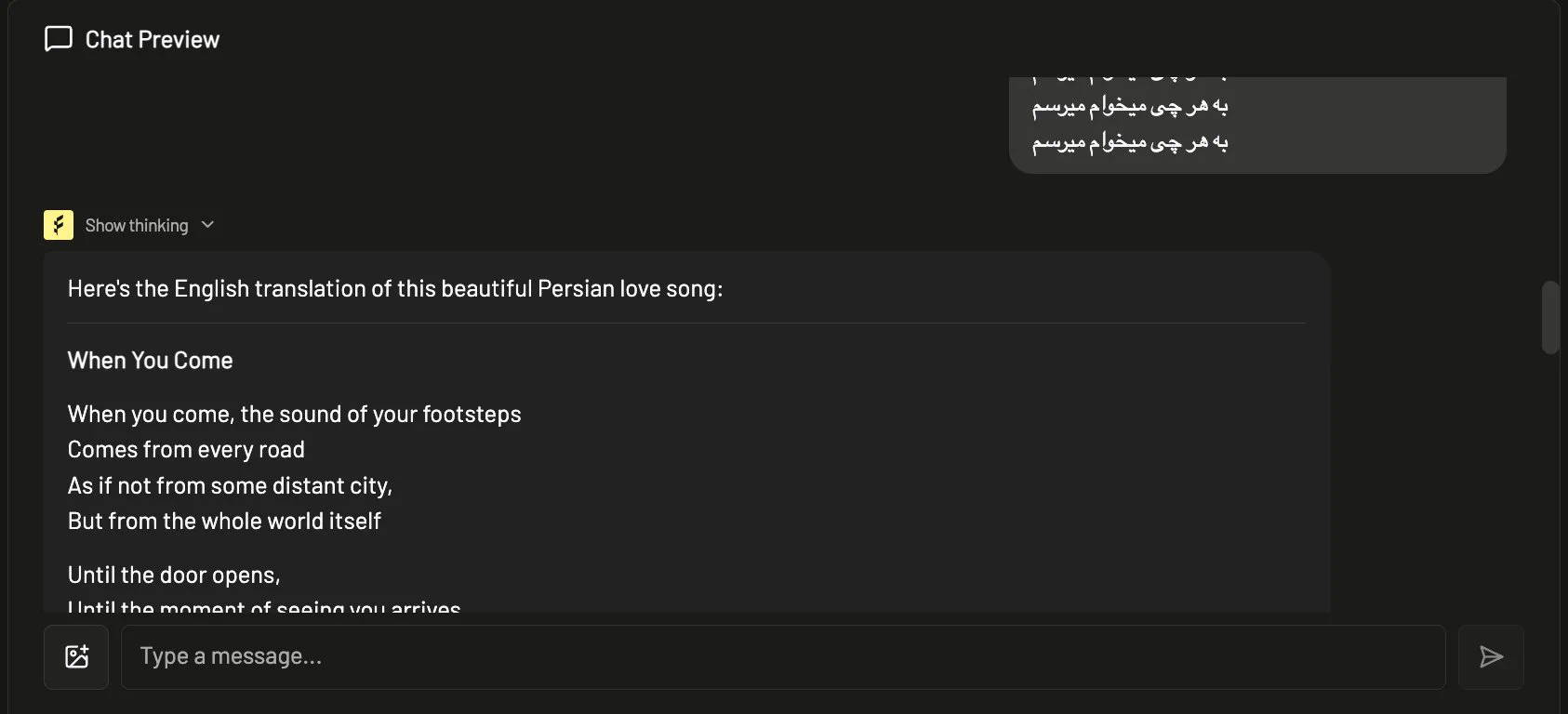Click the divider below the intro sentence
Screen dimensions: 1568x714
686,323
